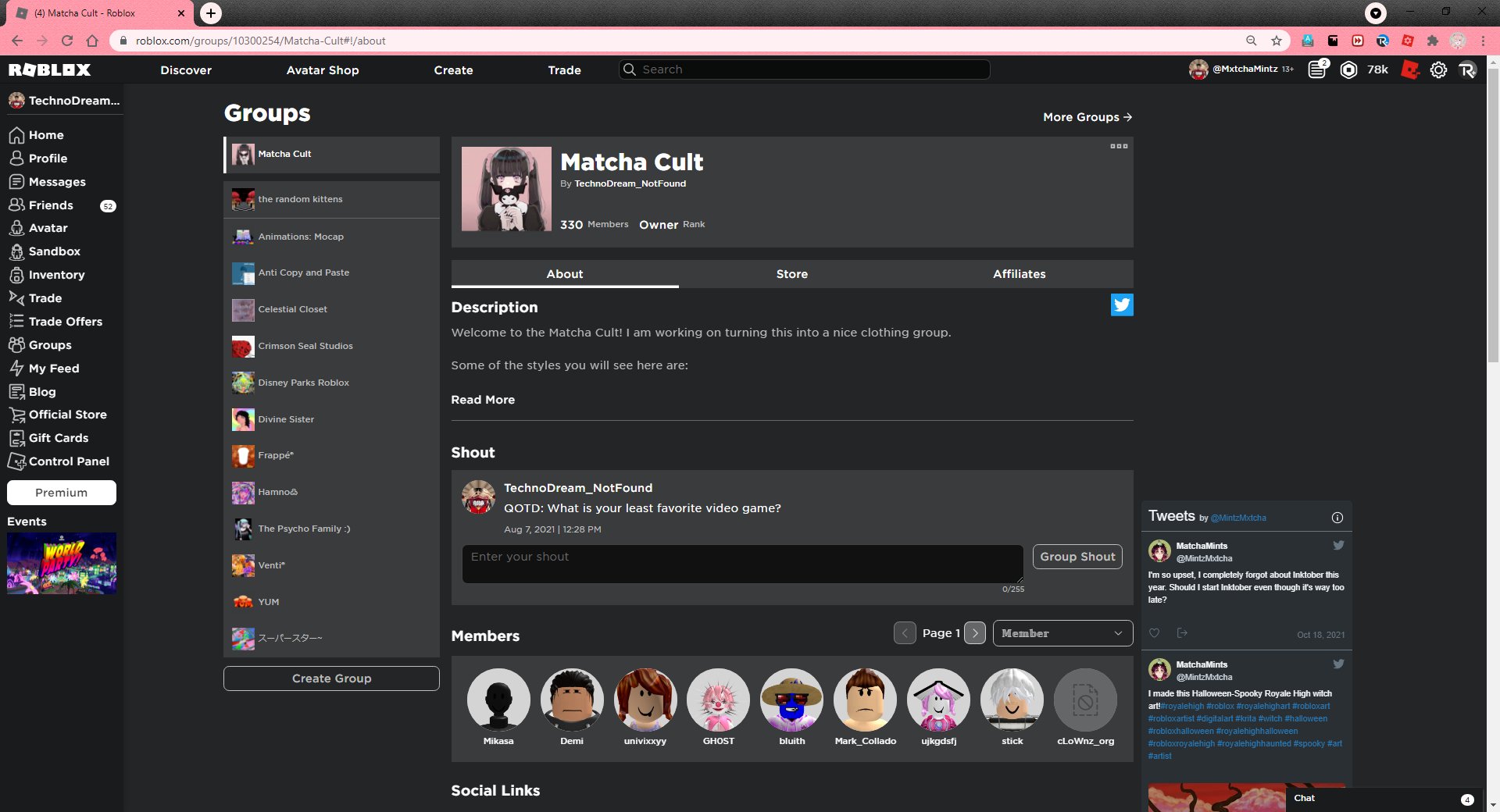This screenshot has height=812, width=1500.
Task: Select the YUM group
Action: click(x=331, y=602)
